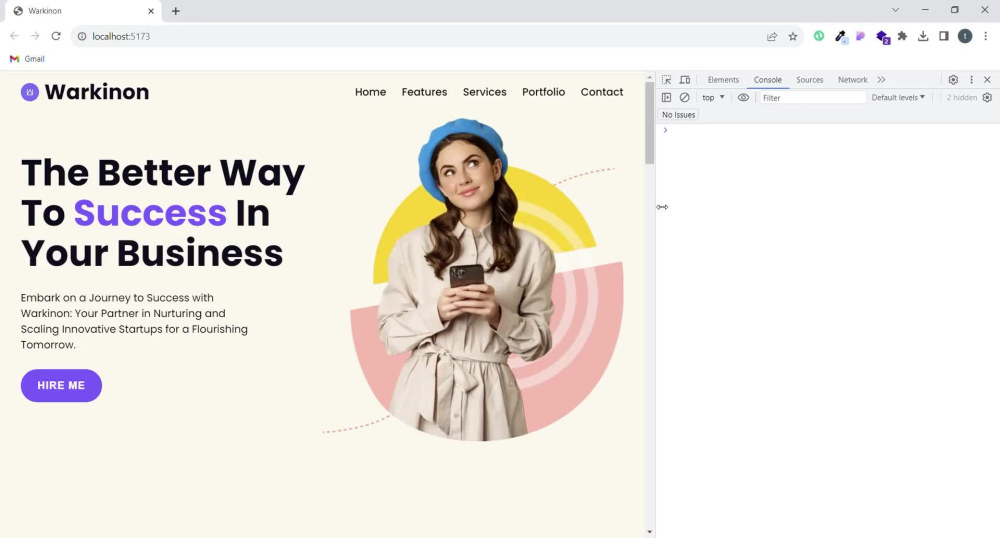Open DevTools settings gear at top right
The height and width of the screenshot is (538, 1000).
point(953,80)
